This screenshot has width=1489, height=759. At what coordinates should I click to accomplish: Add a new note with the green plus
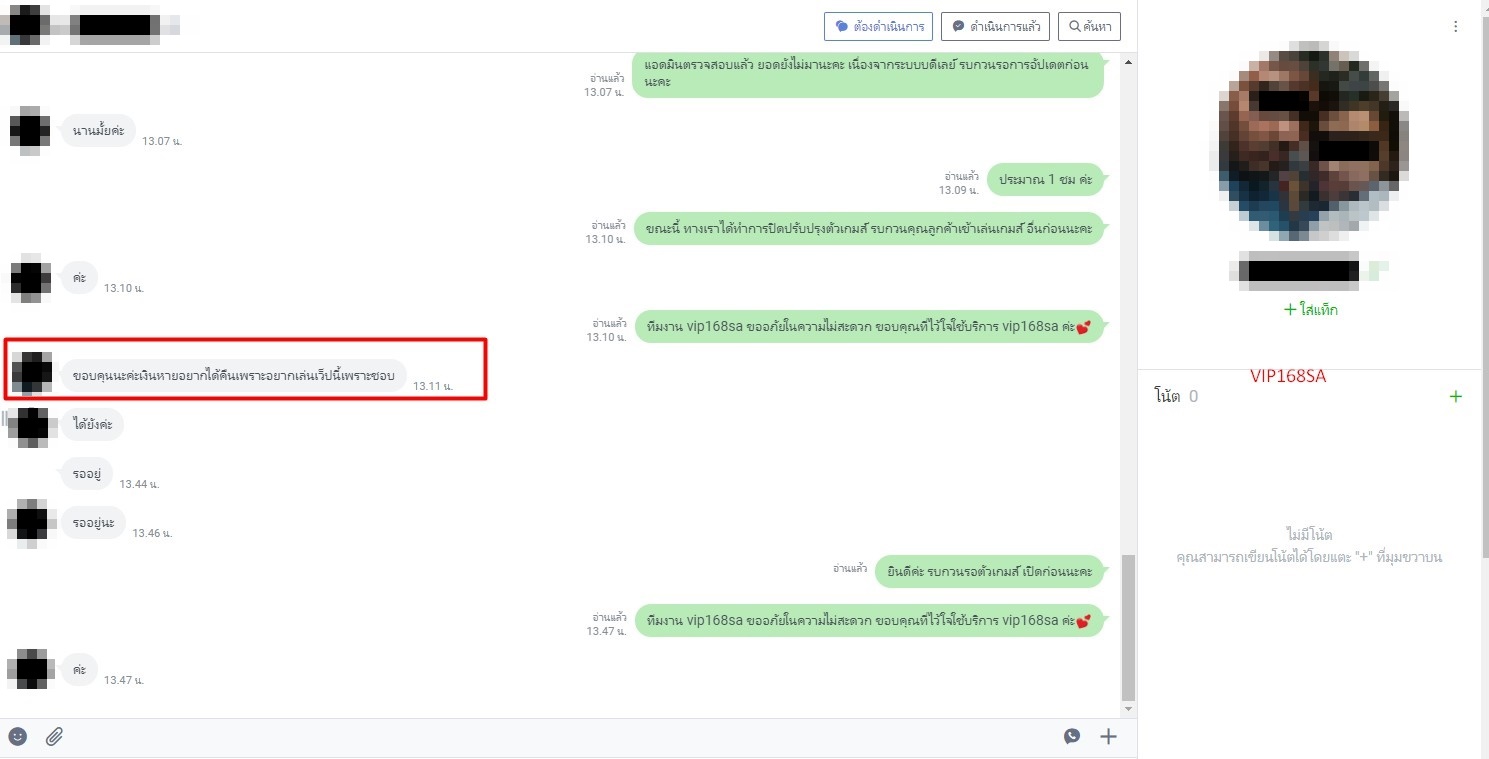pyautogui.click(x=1455, y=397)
